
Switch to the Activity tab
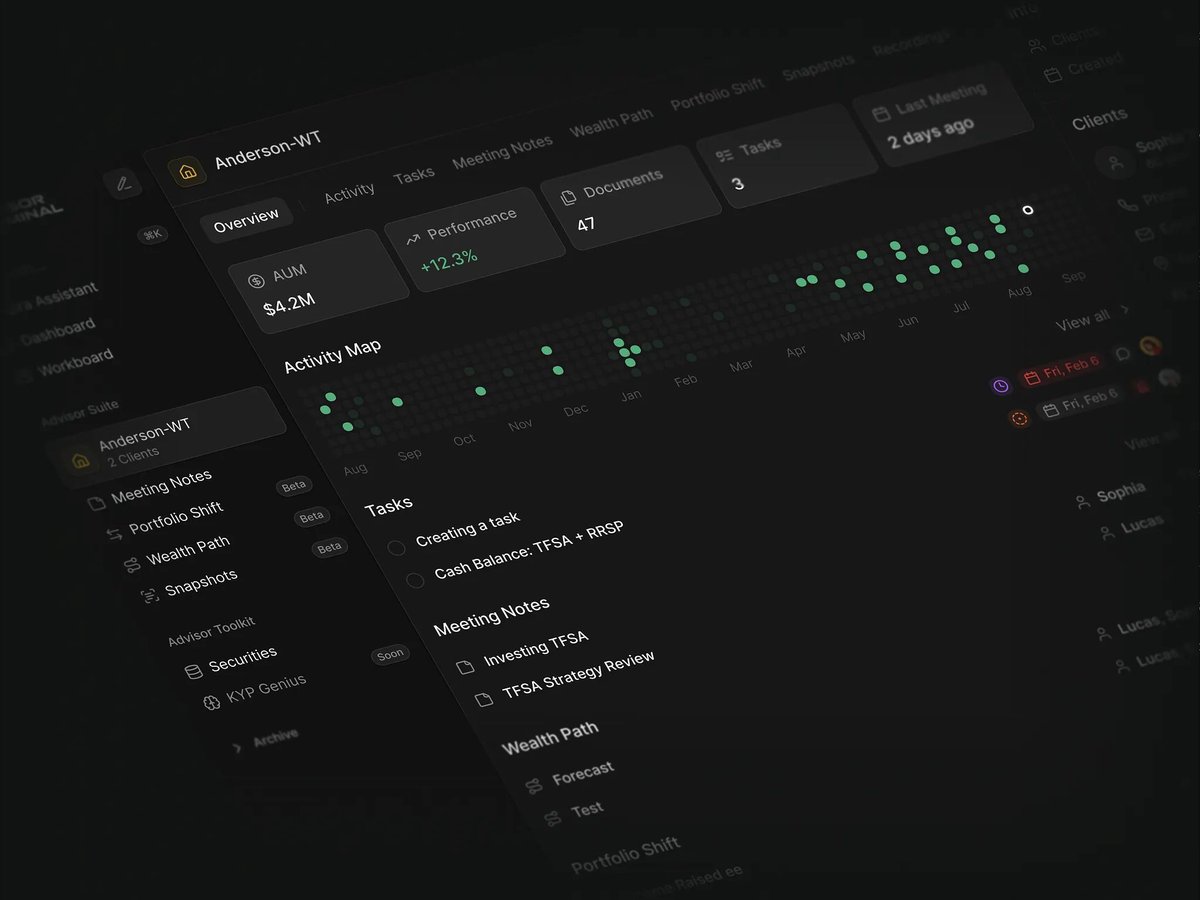[350, 191]
